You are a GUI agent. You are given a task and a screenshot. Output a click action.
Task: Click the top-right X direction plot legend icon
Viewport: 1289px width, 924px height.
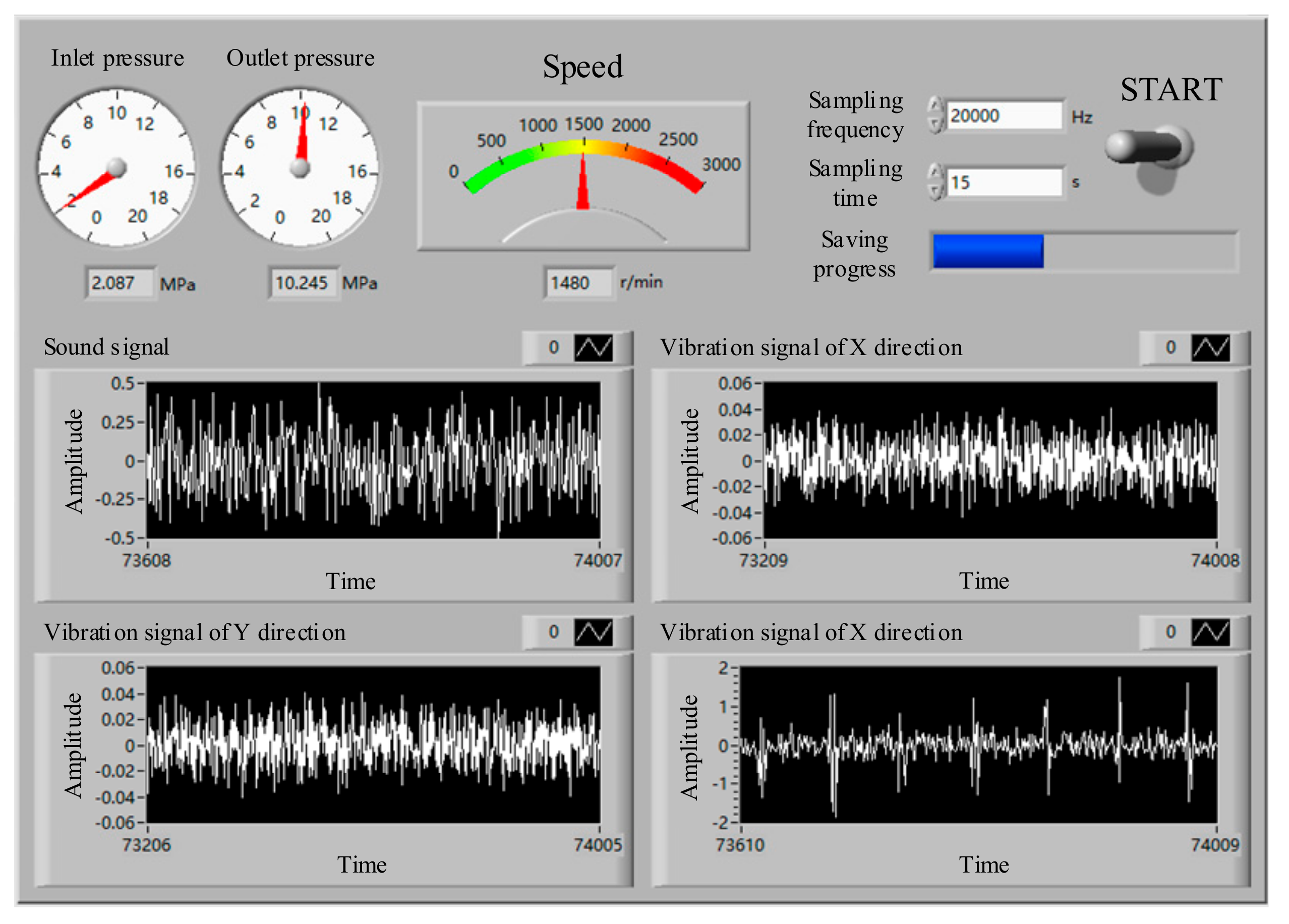click(x=1210, y=348)
